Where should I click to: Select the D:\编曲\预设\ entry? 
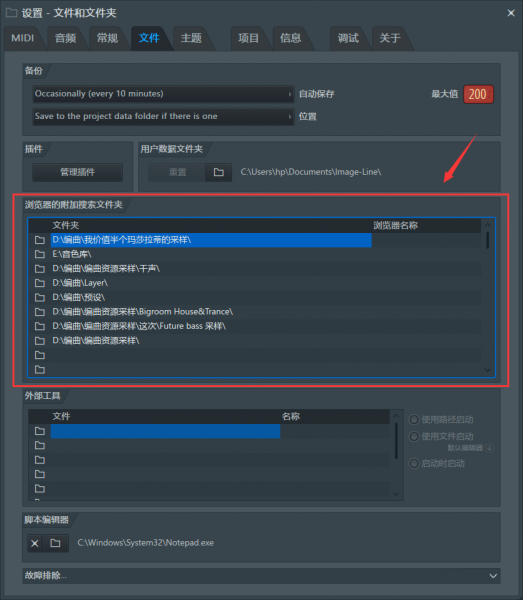211,297
